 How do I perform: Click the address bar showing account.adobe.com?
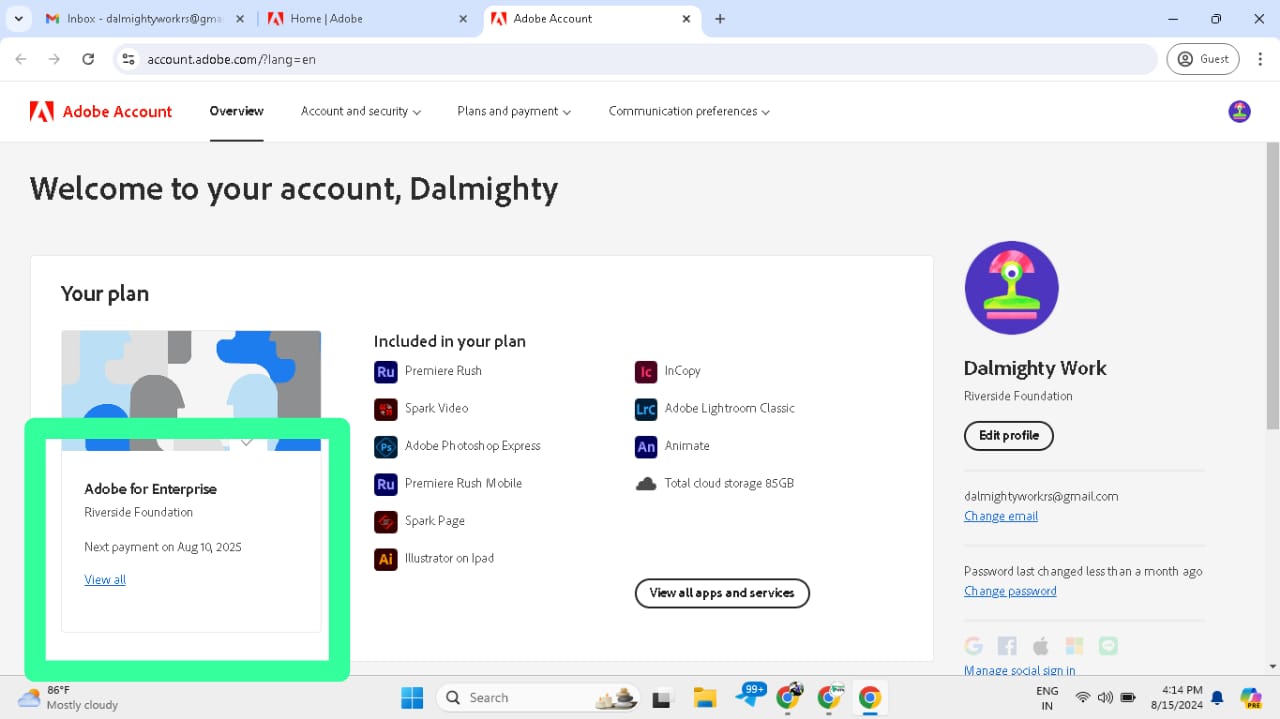pos(636,59)
